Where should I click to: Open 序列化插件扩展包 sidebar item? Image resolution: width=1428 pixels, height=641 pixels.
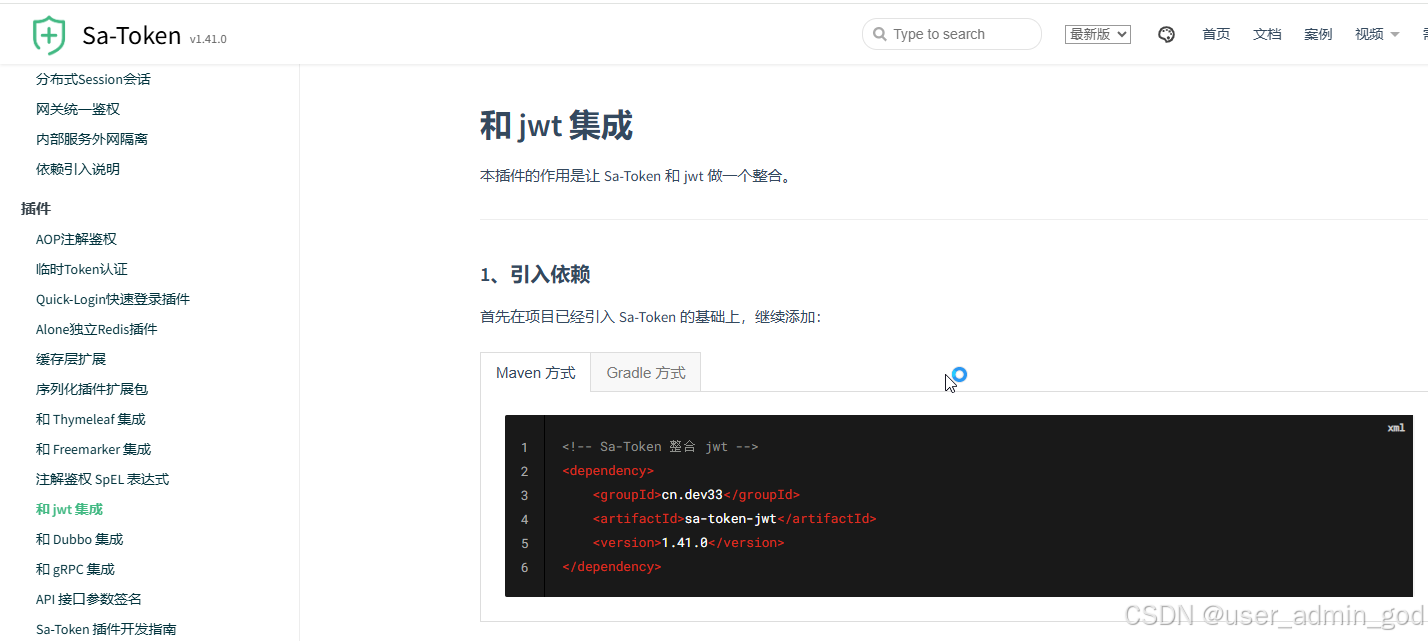pyautogui.click(x=92, y=389)
